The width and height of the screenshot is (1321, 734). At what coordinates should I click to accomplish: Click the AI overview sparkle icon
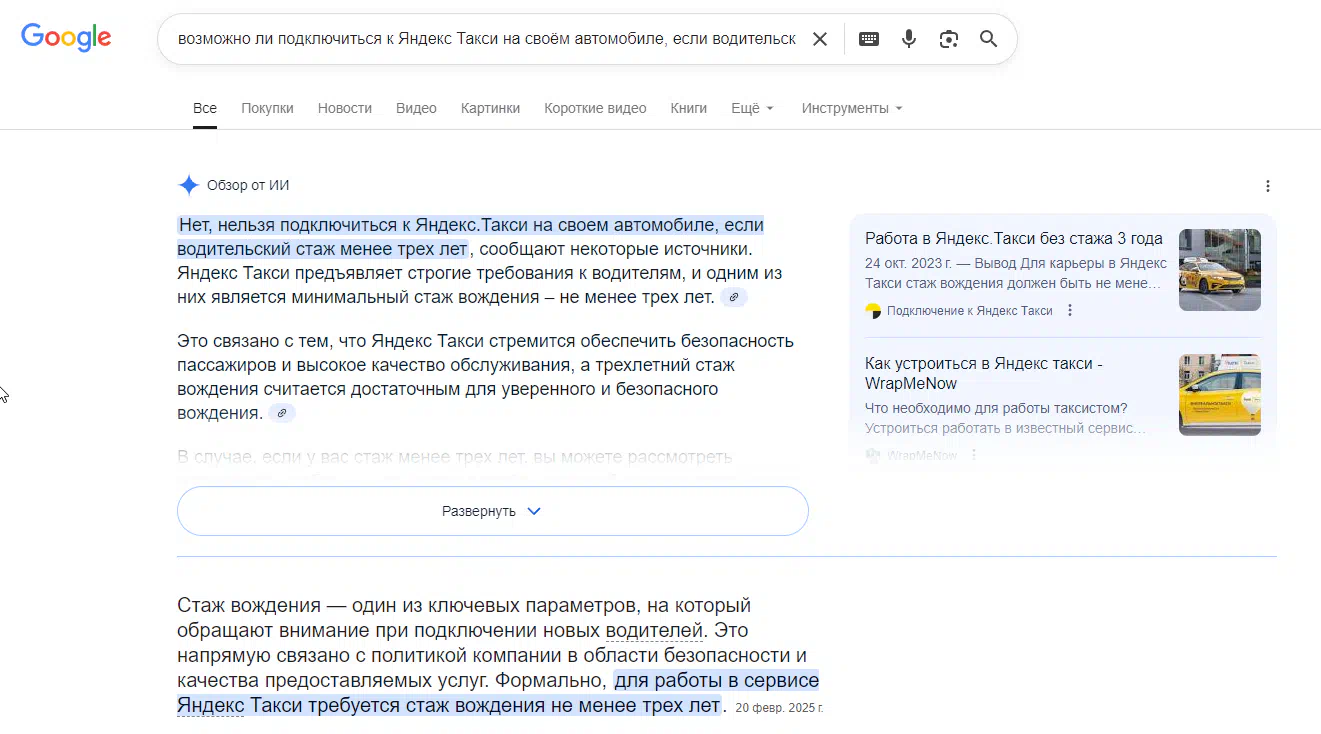click(188, 185)
